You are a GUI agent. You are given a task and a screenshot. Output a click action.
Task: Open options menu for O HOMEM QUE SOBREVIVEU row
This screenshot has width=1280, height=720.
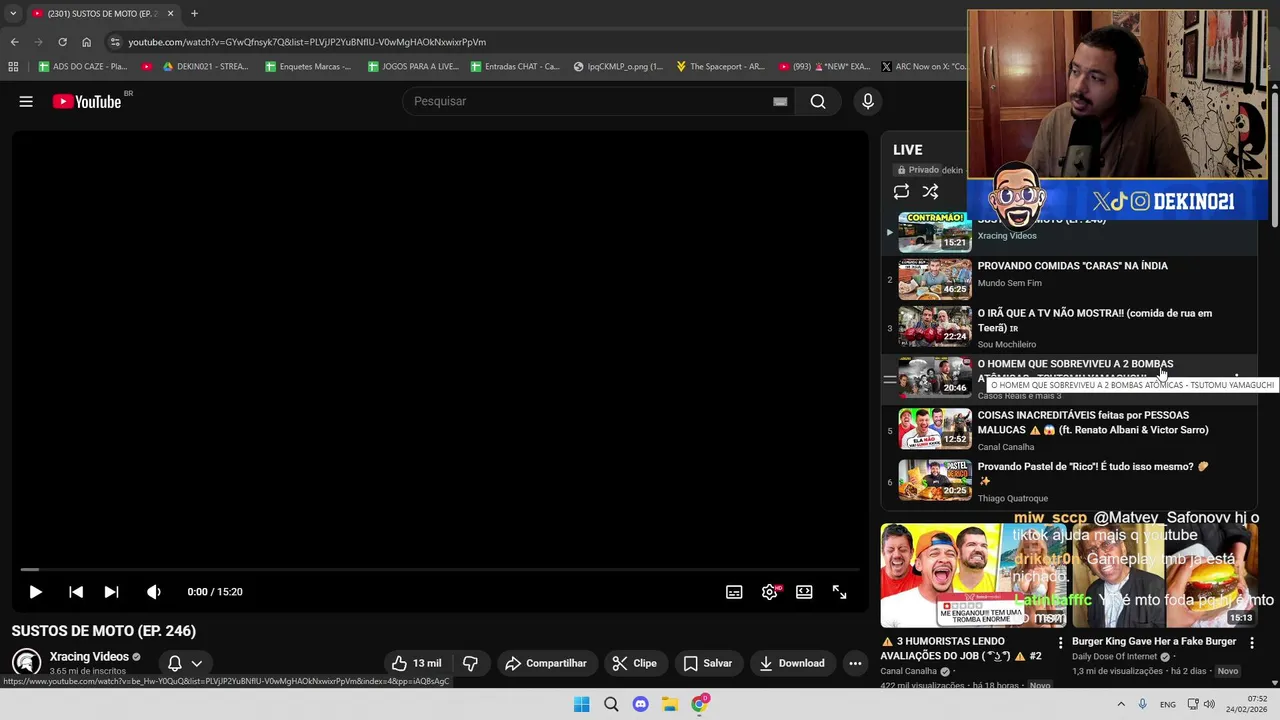[1237, 378]
